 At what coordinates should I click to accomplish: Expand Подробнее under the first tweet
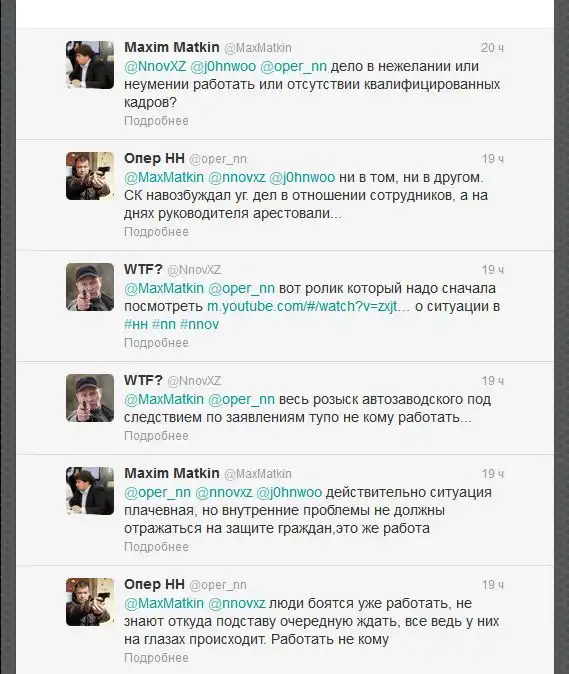point(156,121)
